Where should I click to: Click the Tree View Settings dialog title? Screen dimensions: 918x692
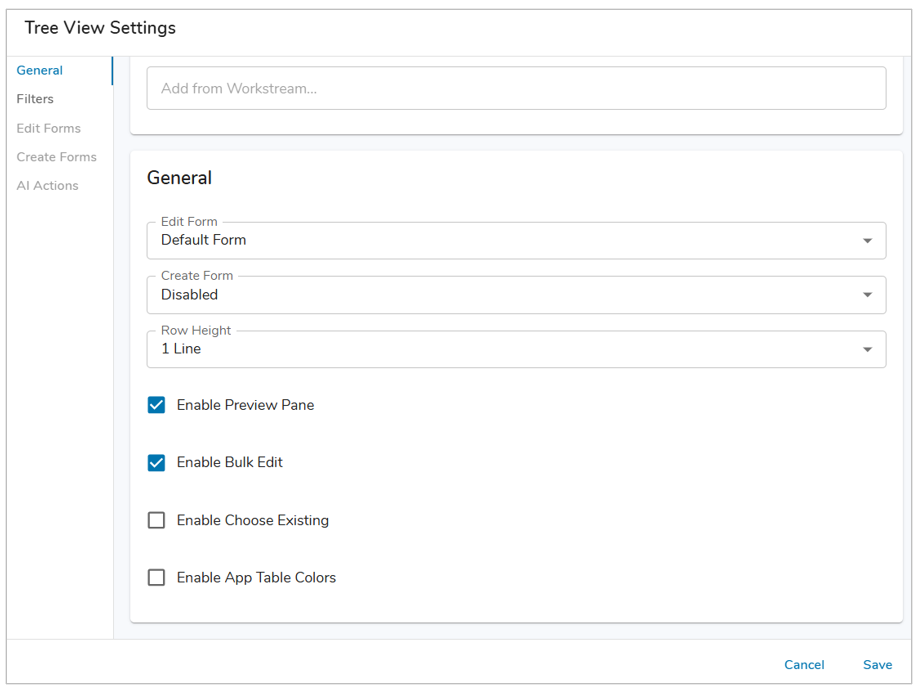pyautogui.click(x=100, y=28)
